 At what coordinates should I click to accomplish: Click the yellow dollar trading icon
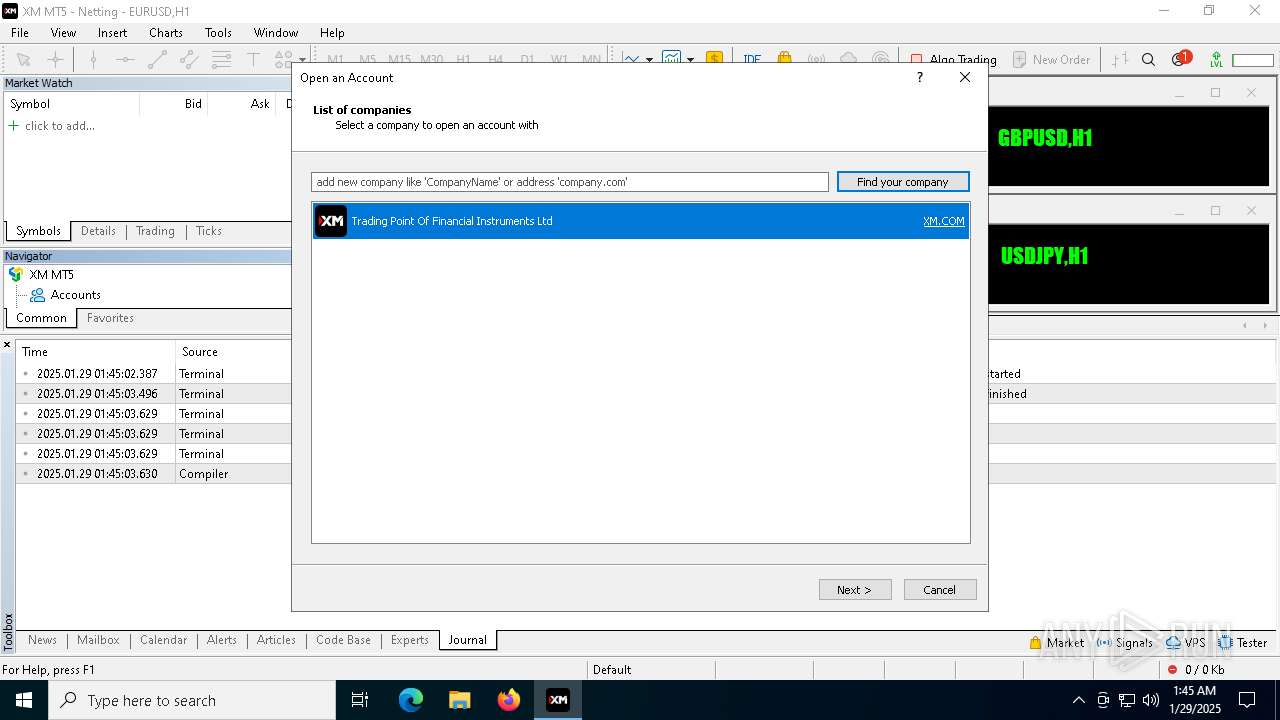pos(714,59)
